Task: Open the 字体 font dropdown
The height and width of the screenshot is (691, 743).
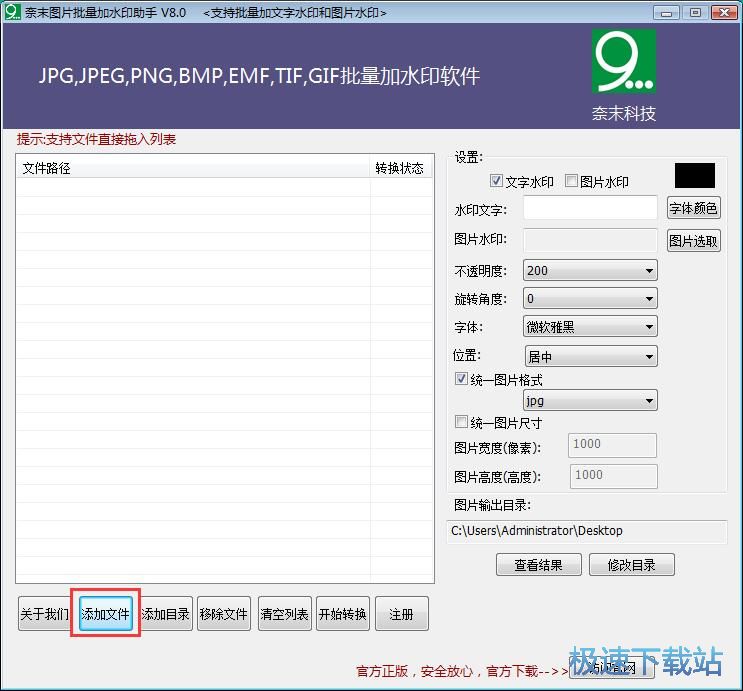Action: pos(590,327)
